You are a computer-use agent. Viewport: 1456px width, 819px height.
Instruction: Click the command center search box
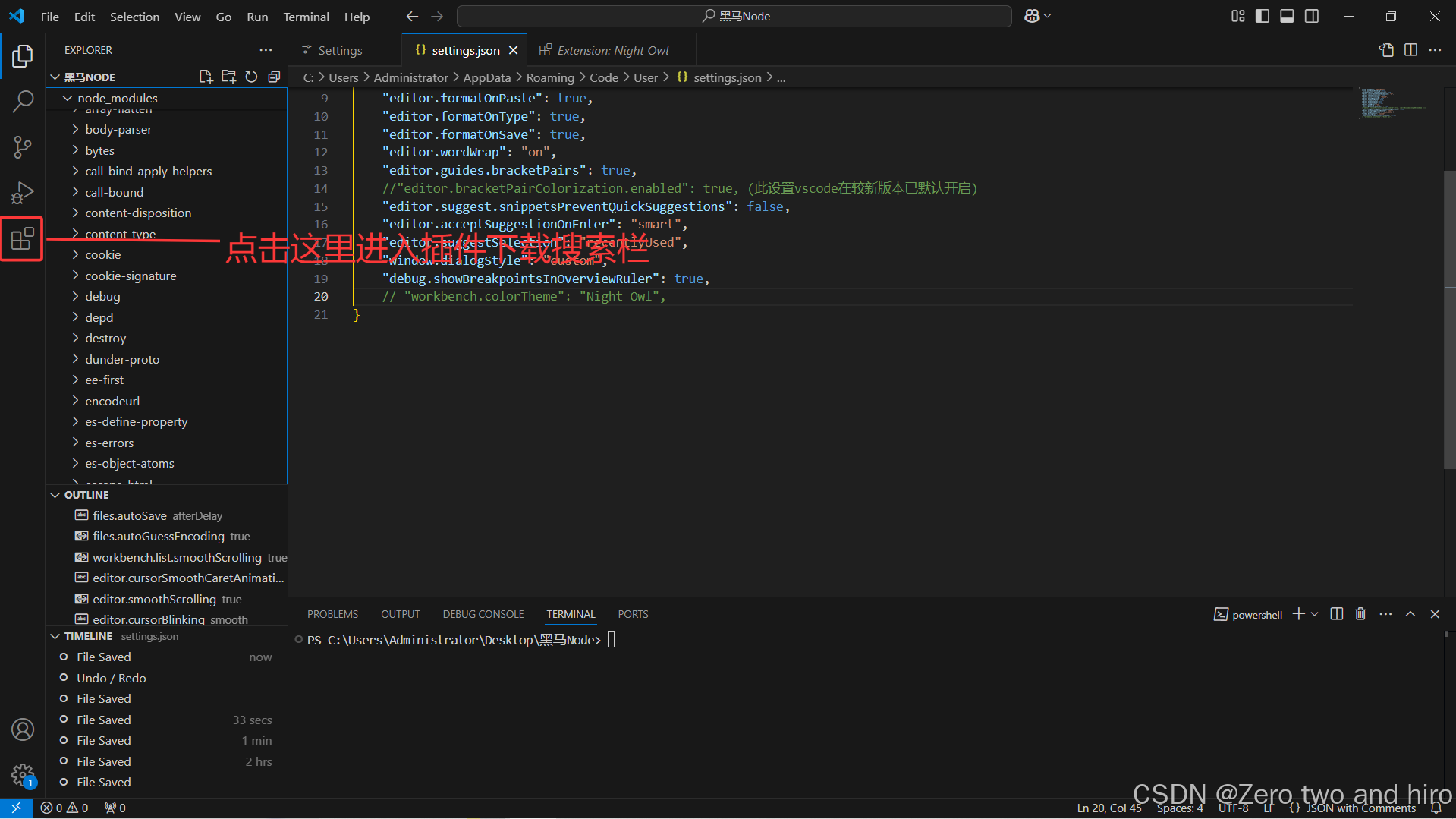pyautogui.click(x=734, y=16)
